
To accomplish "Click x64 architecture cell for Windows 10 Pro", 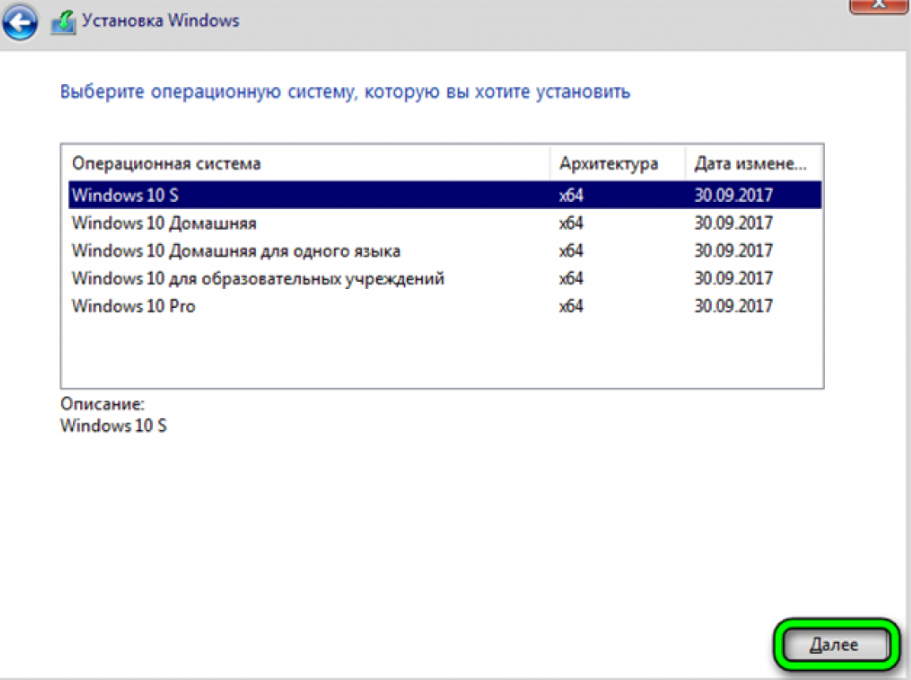I will [571, 306].
